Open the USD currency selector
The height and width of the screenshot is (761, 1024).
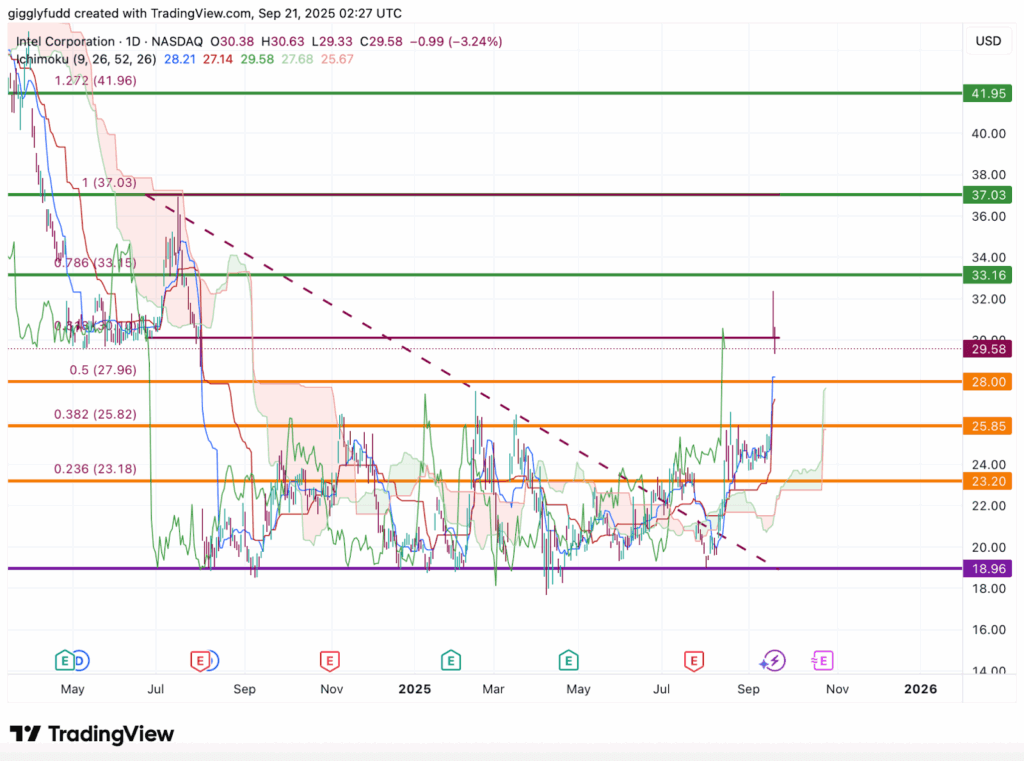point(987,41)
